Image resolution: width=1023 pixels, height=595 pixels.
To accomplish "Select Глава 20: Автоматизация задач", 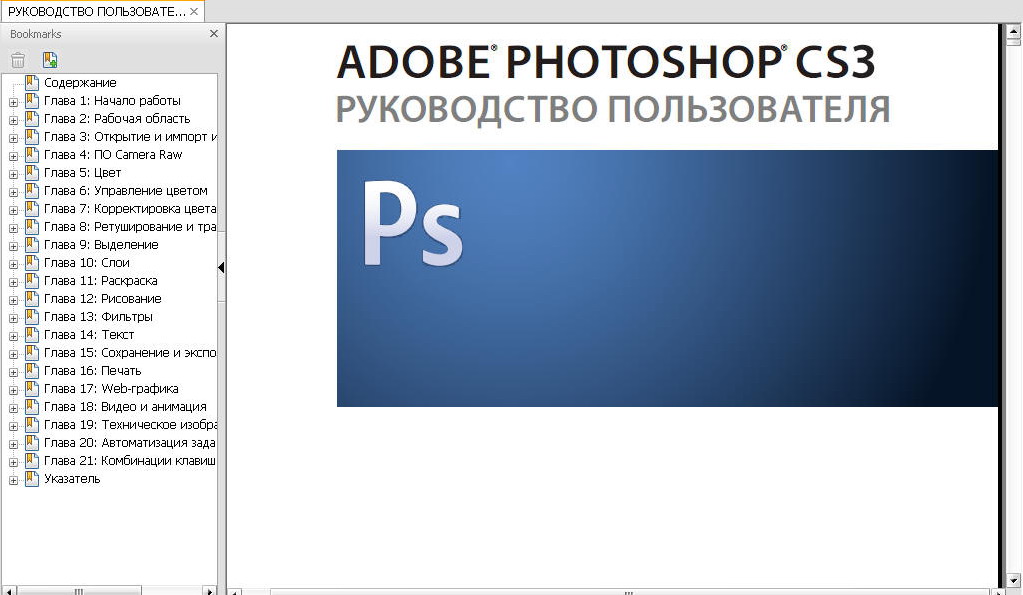I will [x=130, y=443].
